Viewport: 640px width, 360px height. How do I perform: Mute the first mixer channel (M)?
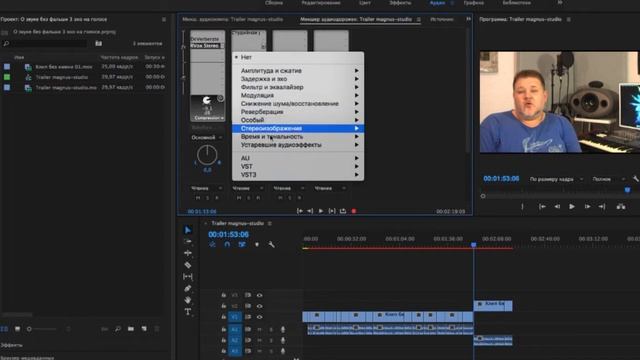point(198,198)
